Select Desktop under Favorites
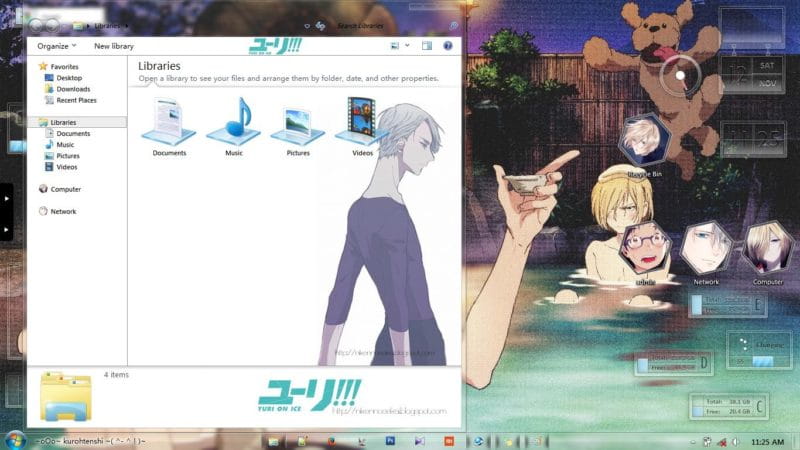Screen dimensions: 800x450 pyautogui.click(x=69, y=78)
